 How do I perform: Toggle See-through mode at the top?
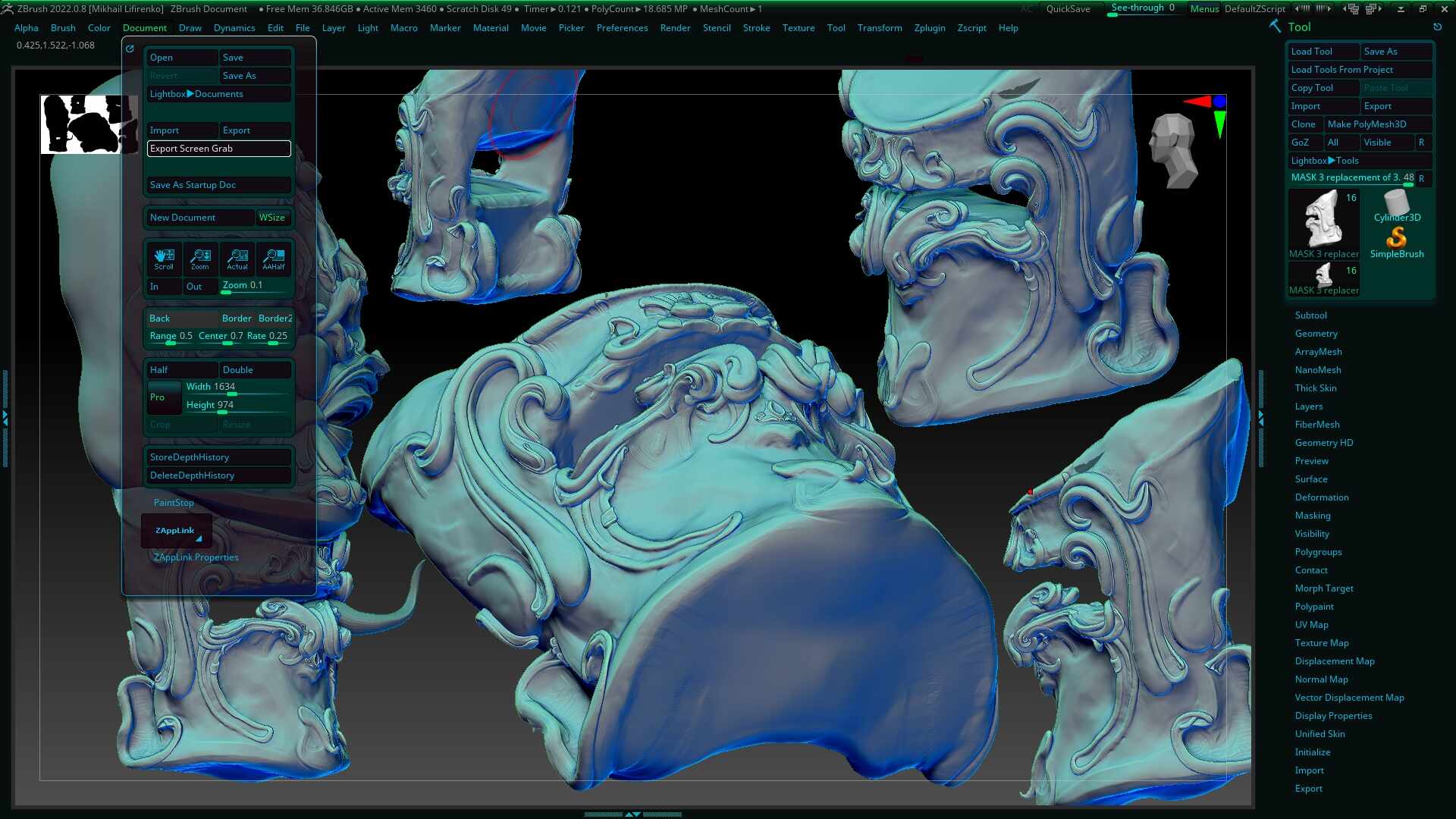point(1140,7)
